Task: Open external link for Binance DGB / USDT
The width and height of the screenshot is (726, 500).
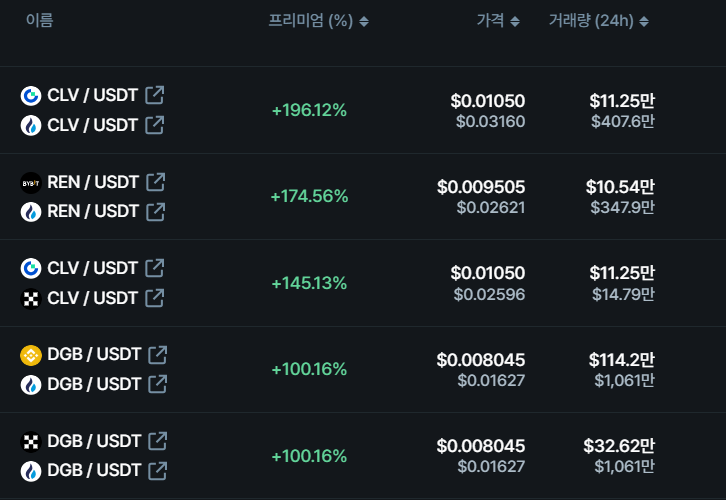Action: pyautogui.click(x=157, y=355)
